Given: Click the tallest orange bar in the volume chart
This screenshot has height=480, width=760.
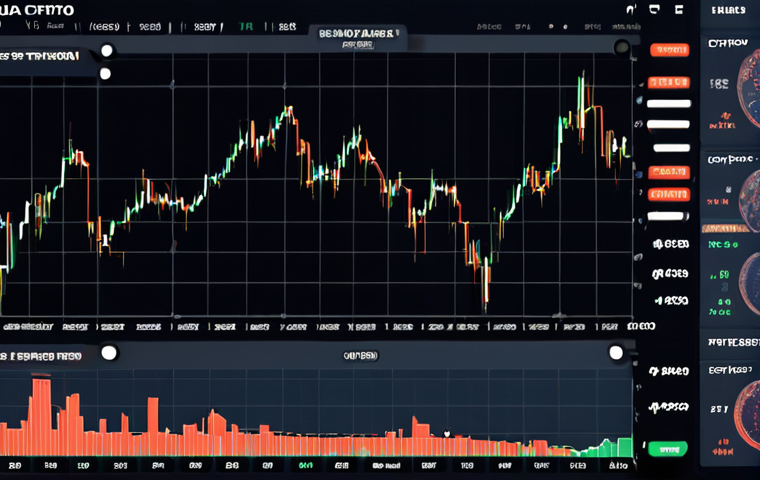Looking at the screenshot, I should (x=41, y=417).
